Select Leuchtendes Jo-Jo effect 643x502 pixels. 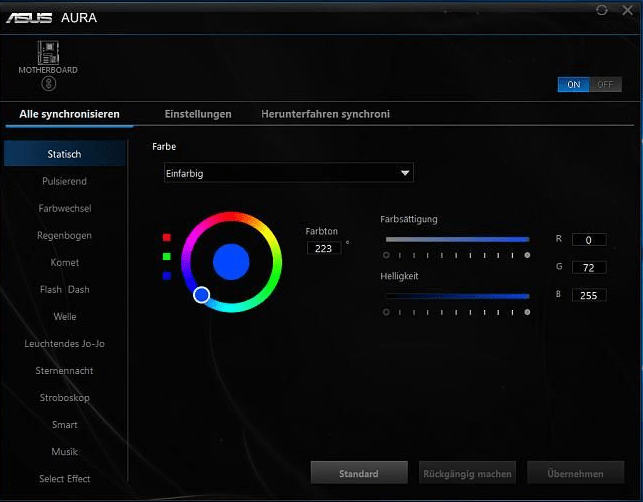[64, 344]
